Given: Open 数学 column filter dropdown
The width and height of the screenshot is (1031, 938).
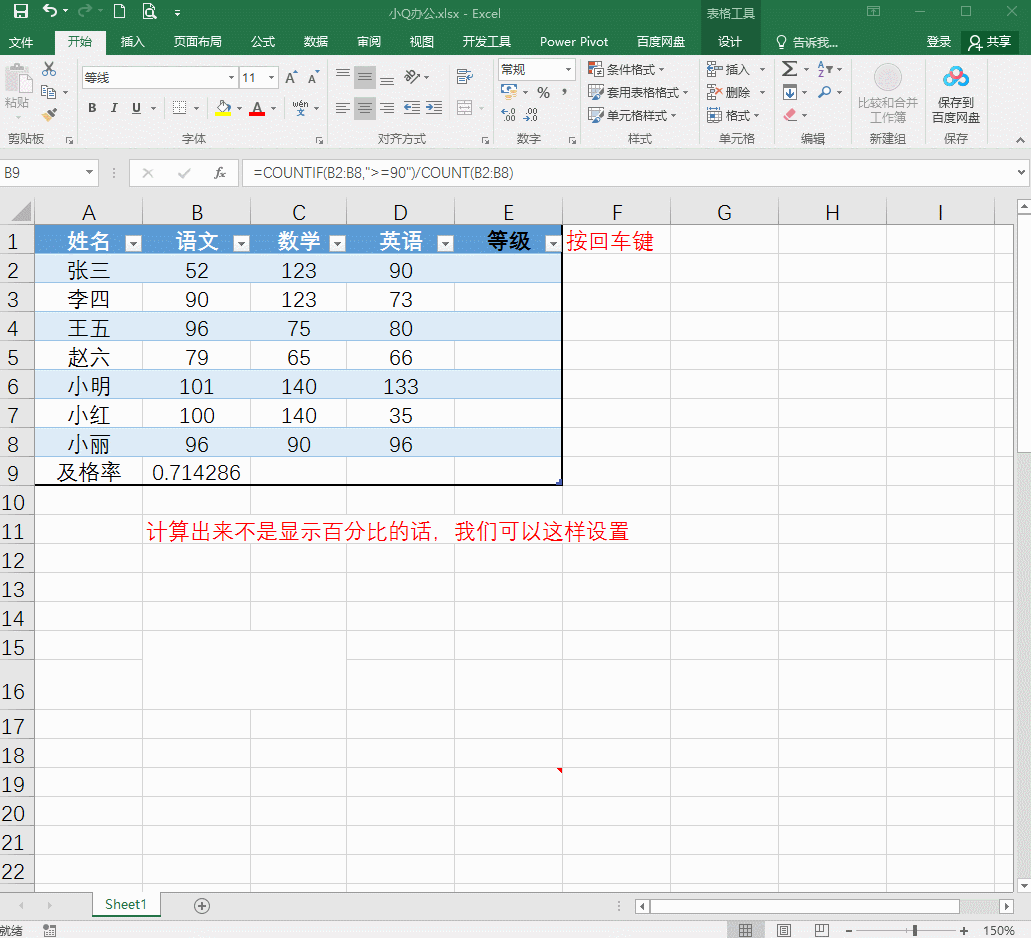Looking at the screenshot, I should click(x=337, y=244).
